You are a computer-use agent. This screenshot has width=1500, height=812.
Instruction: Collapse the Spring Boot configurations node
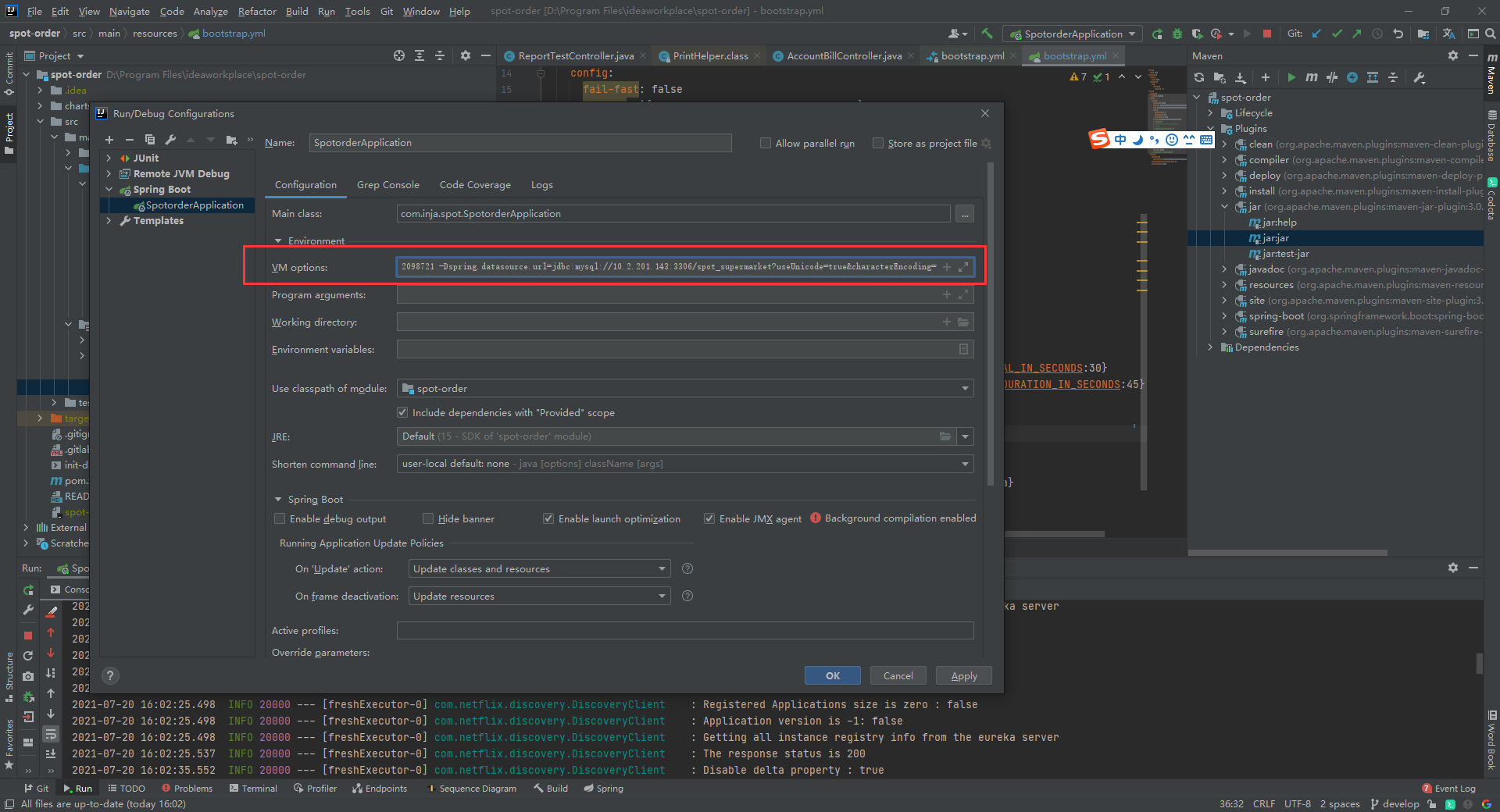109,189
